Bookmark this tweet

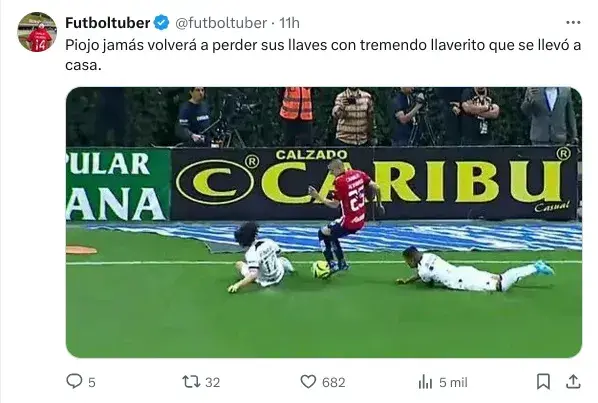pyautogui.click(x=543, y=381)
